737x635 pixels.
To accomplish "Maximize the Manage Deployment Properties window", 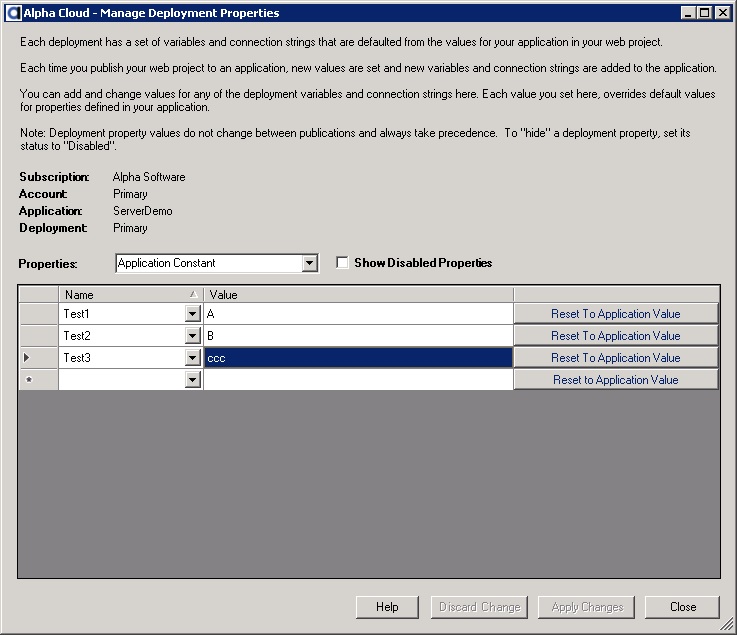I will pos(705,13).
